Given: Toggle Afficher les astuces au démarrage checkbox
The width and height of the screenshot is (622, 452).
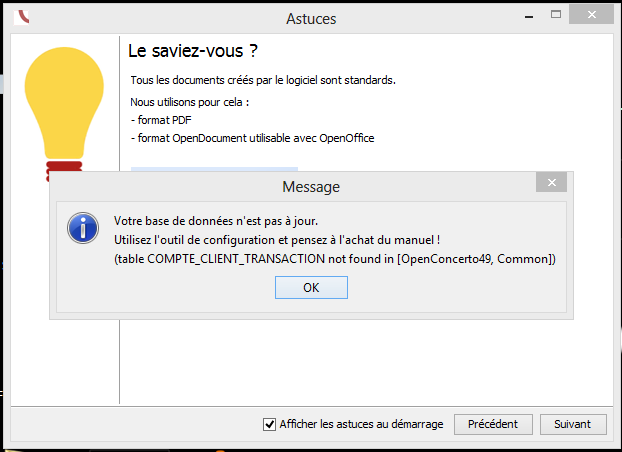Looking at the screenshot, I should 269,424.
